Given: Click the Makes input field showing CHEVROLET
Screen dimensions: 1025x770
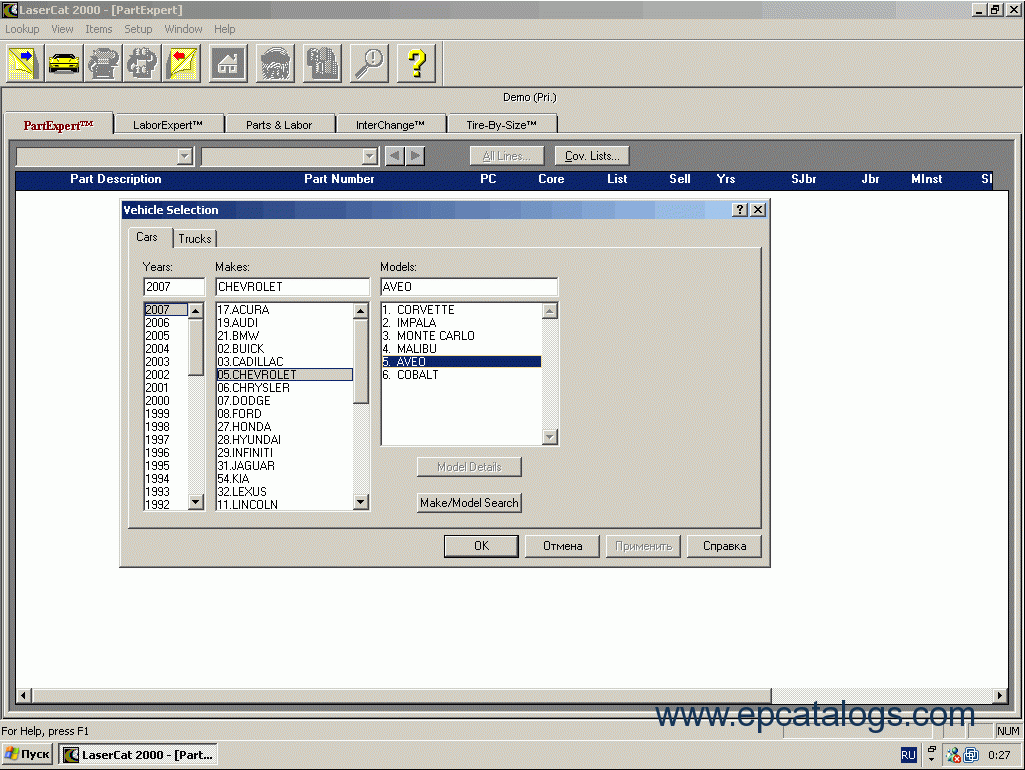Looking at the screenshot, I should 292,287.
